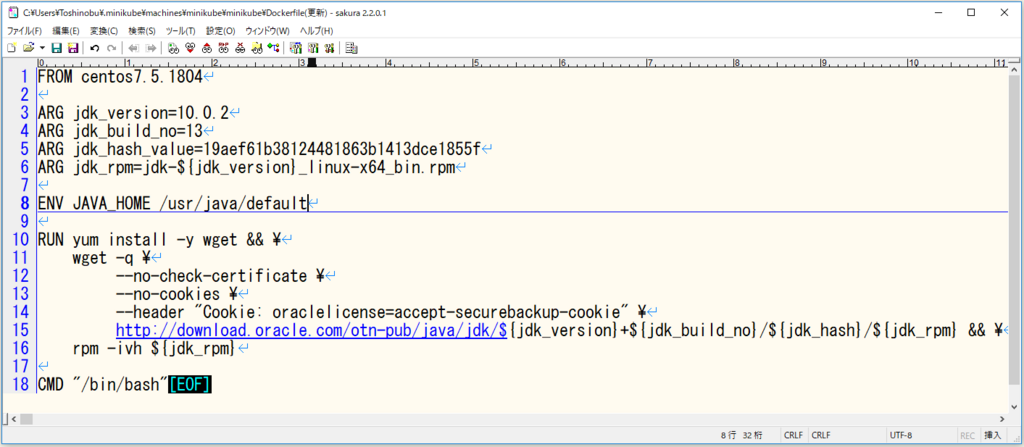Click the find next icon
Image resolution: width=1024 pixels, height=447 pixels.
(190, 48)
